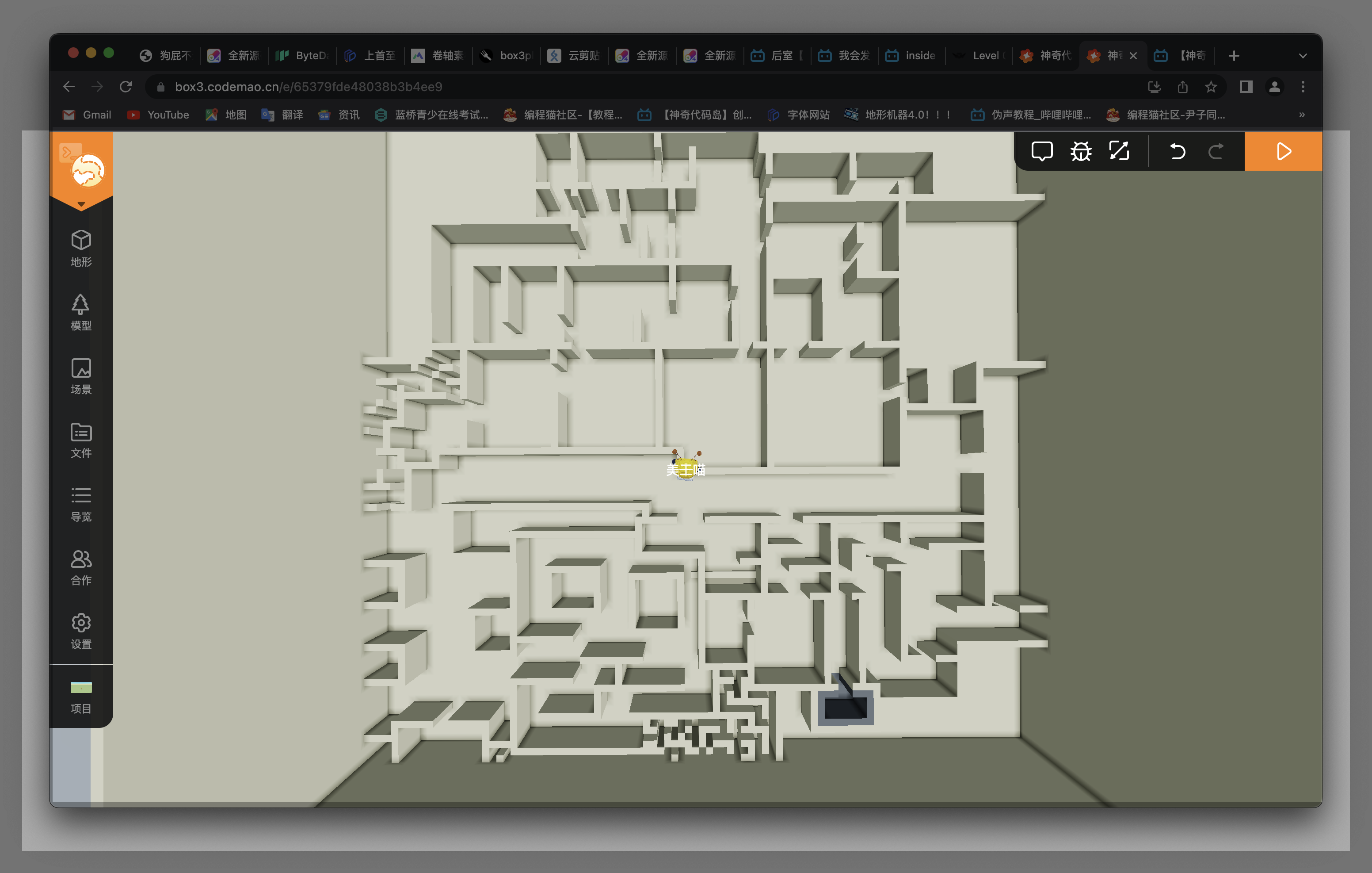
Task: Open the 设置 settings panel
Action: pos(81,631)
